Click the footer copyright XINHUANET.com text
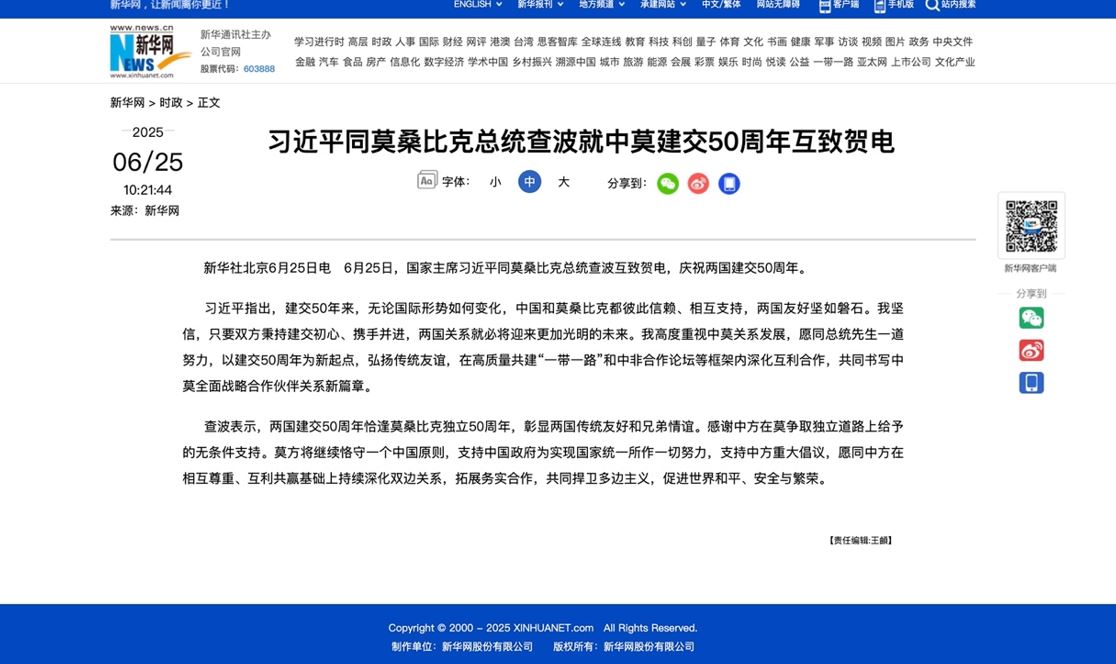This screenshot has width=1116, height=664. (542, 628)
